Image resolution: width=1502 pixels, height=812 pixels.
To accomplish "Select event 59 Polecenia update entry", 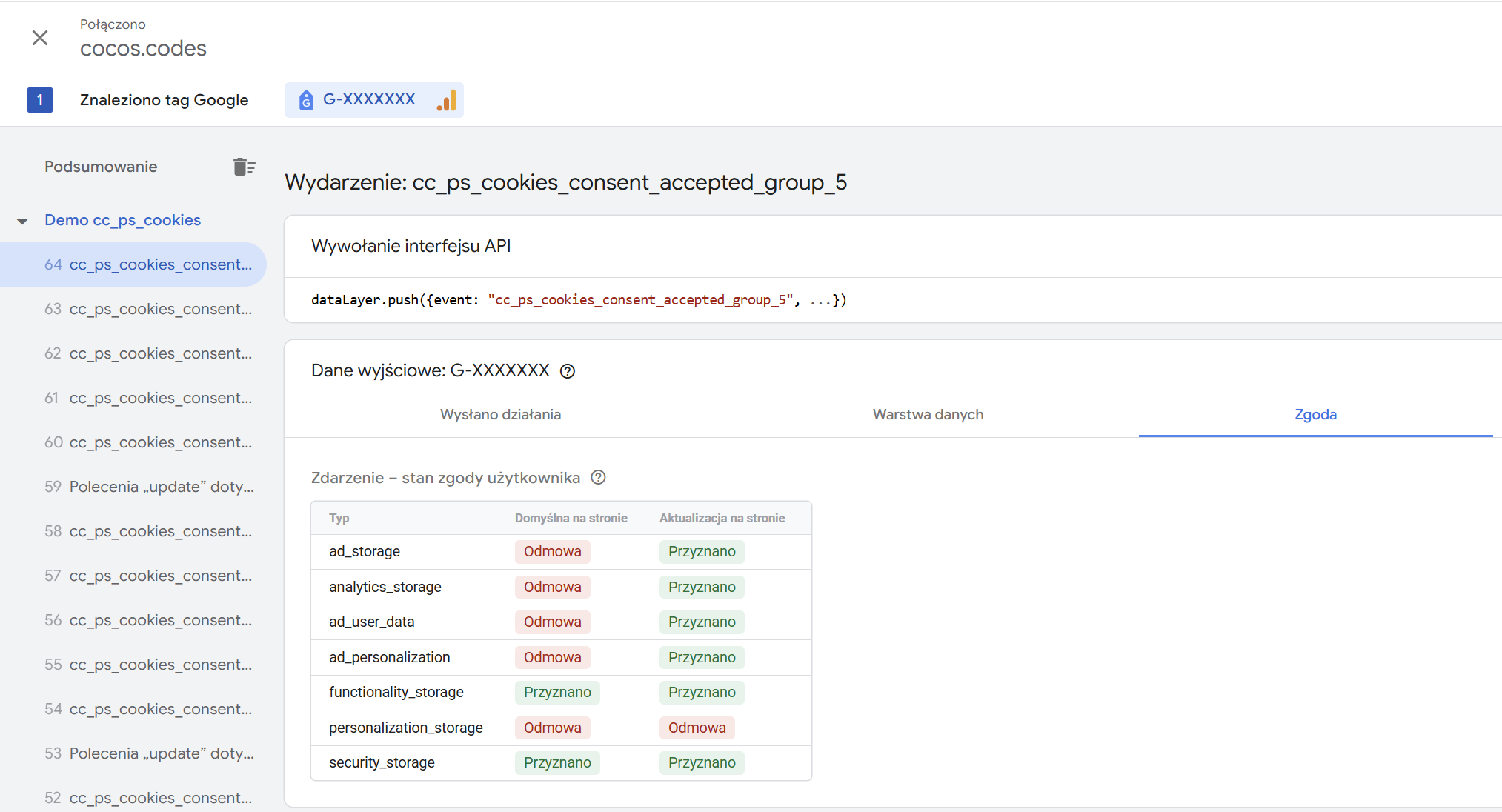I will [148, 487].
